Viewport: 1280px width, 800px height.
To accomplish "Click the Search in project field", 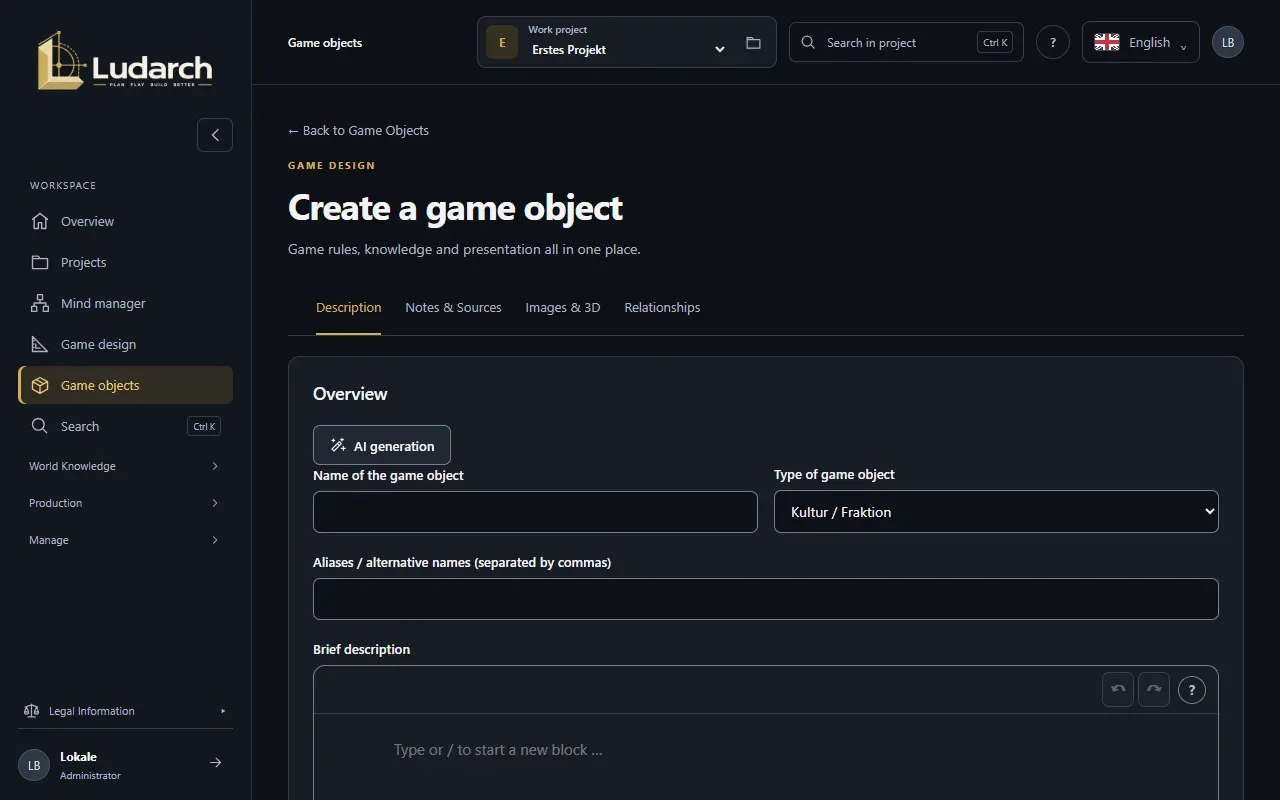I will tap(906, 42).
